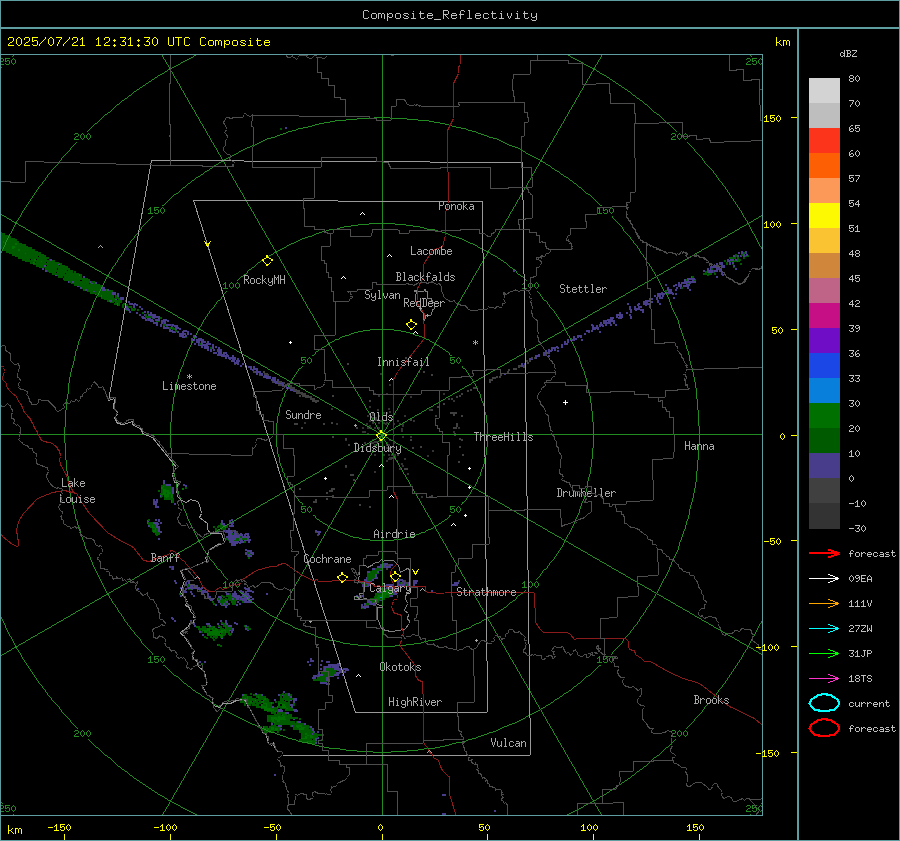Click the cyan 'current' oval legend icon
This screenshot has width=900, height=841.
pyautogui.click(x=824, y=703)
